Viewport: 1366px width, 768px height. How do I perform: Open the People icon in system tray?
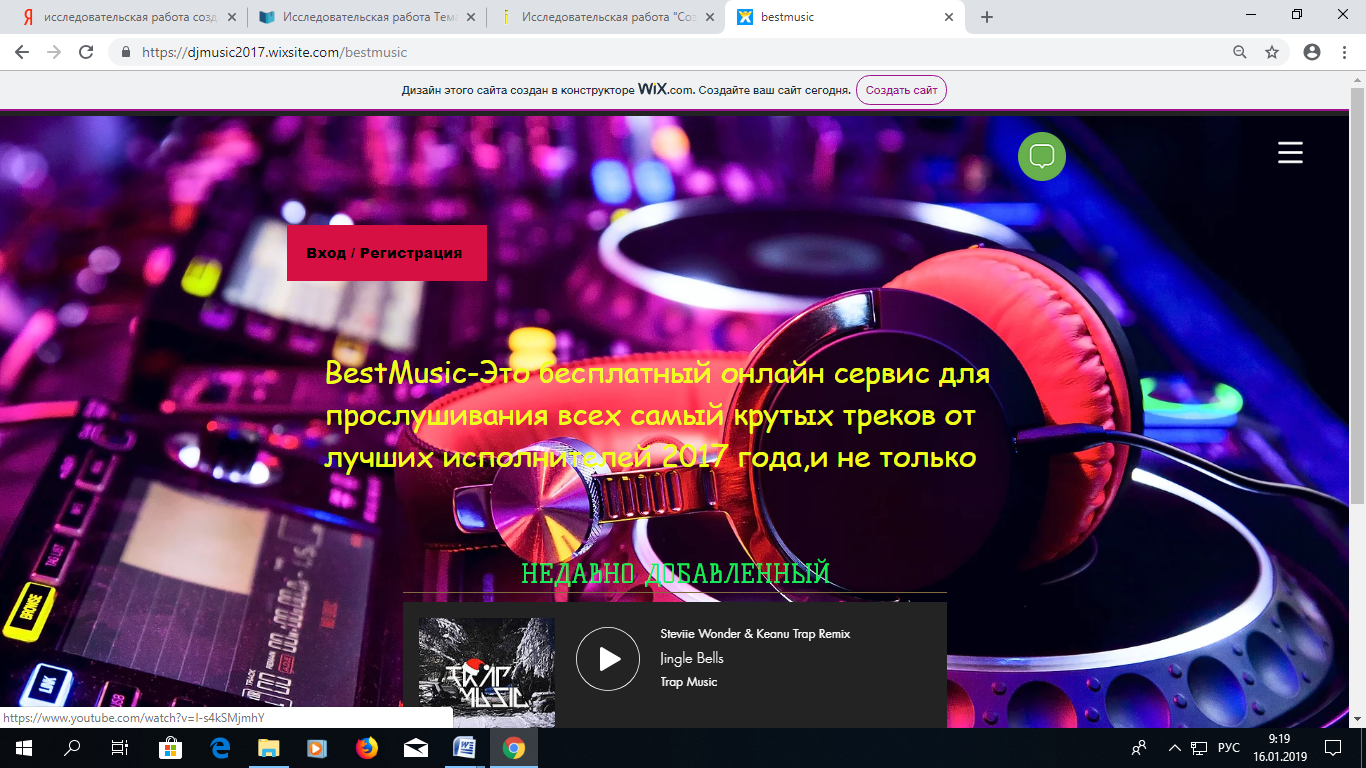tap(1139, 748)
